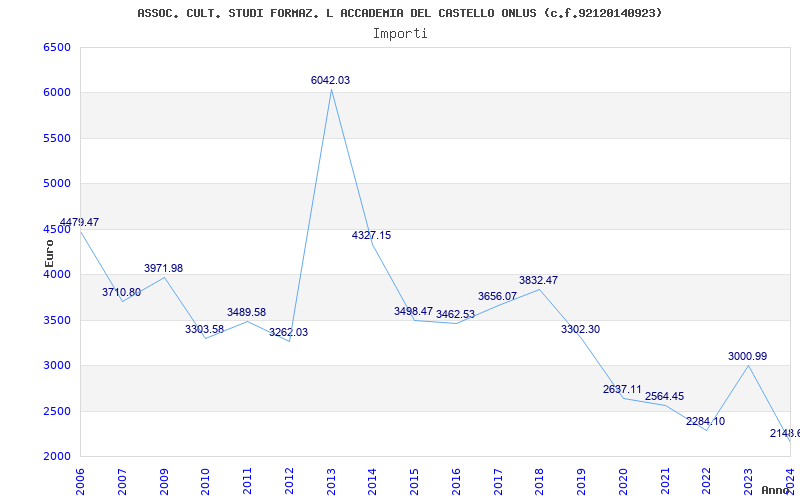
Task: Select the 4327.15 value label
Action: pyautogui.click(x=371, y=235)
